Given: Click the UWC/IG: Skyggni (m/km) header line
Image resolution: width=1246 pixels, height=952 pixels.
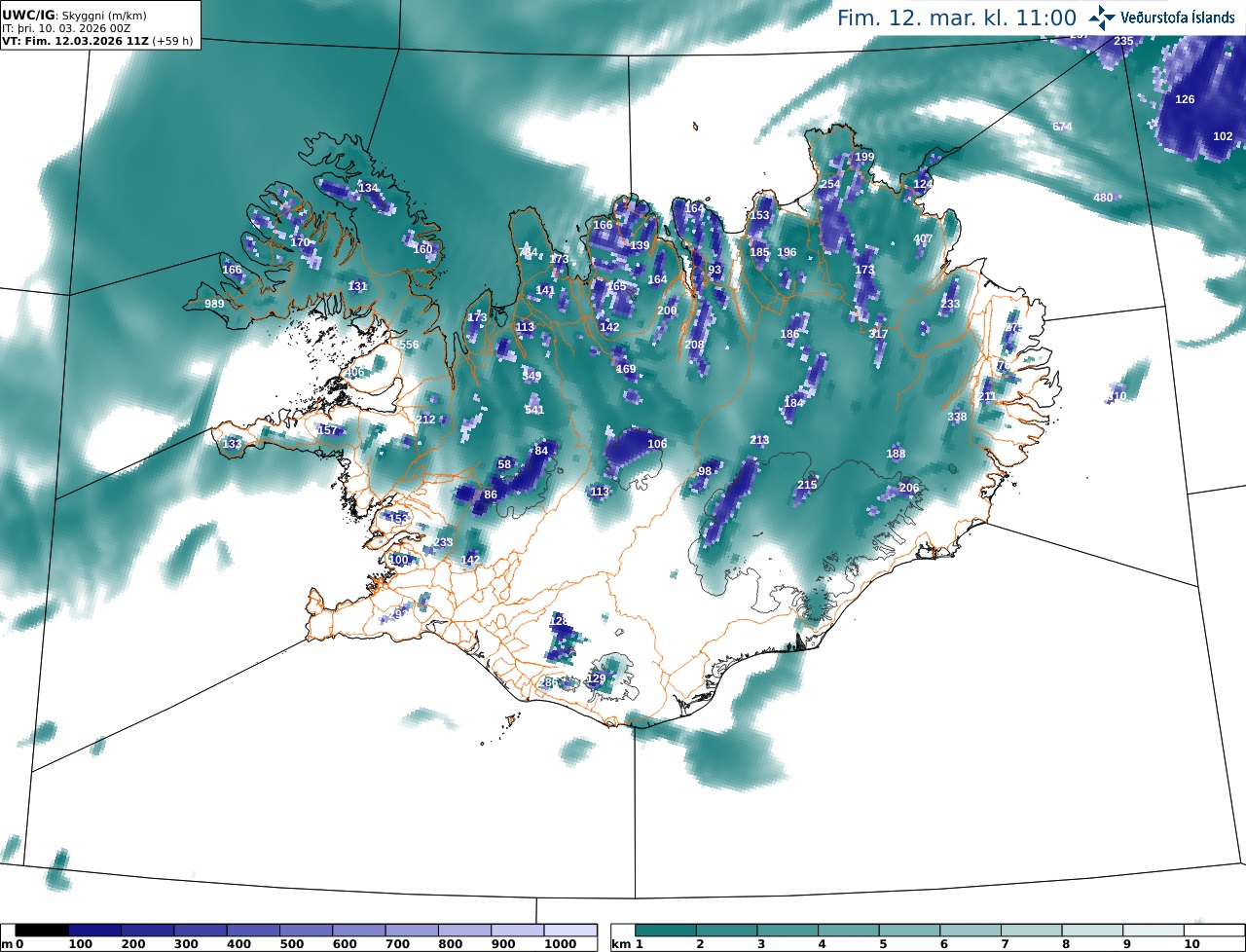Looking at the screenshot, I should point(73,15).
